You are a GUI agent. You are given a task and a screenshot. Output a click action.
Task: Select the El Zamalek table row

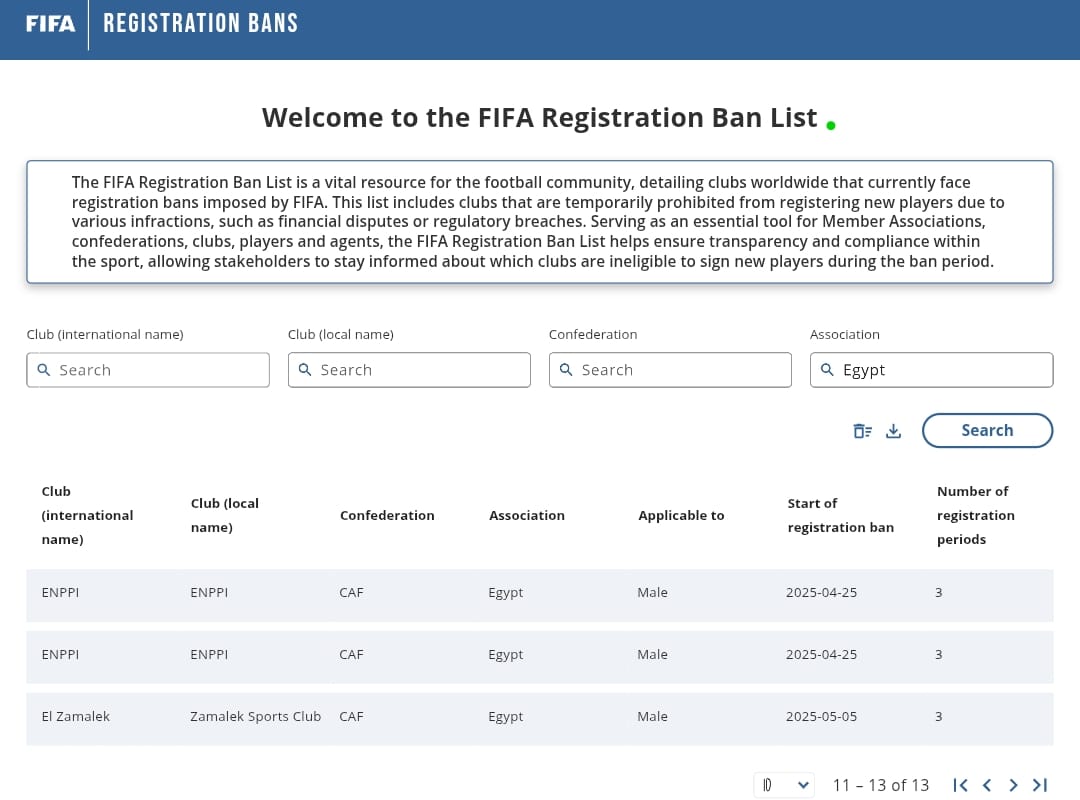pos(540,717)
